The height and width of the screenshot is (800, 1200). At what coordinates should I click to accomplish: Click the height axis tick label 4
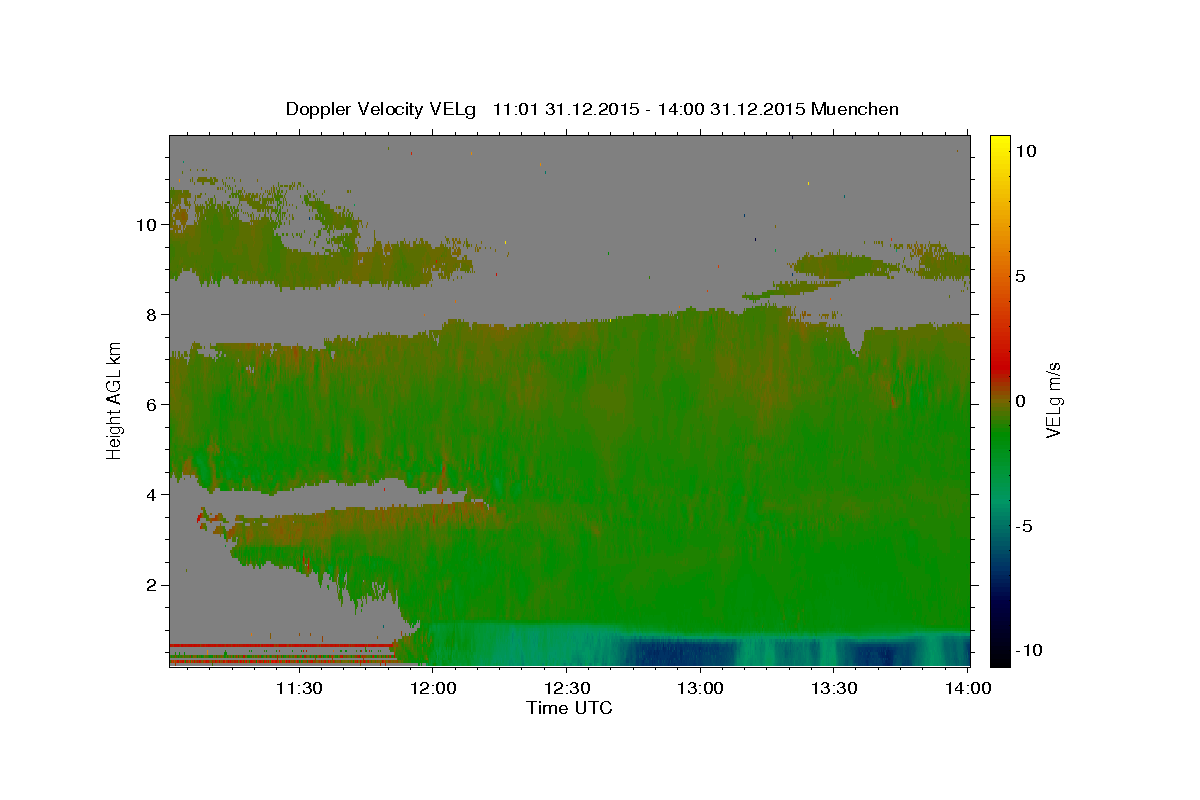tap(152, 495)
